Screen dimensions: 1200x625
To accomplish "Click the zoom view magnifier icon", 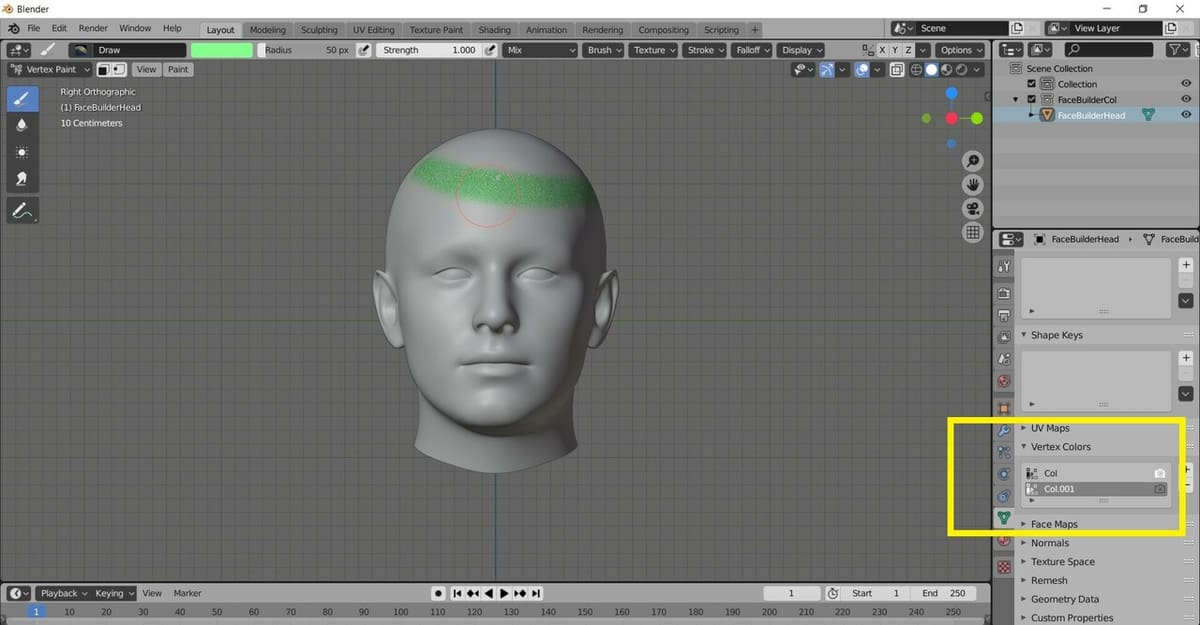I will (x=972, y=162).
